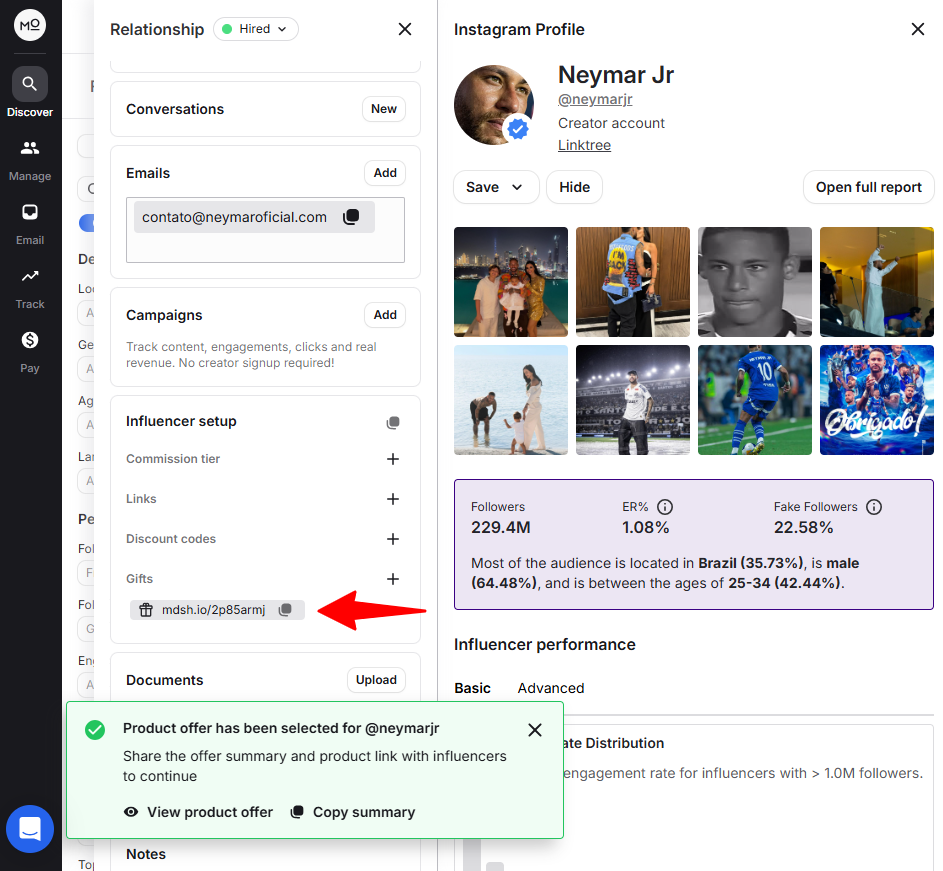
Task: Open the number 10 jersey photo
Action: 755,400
